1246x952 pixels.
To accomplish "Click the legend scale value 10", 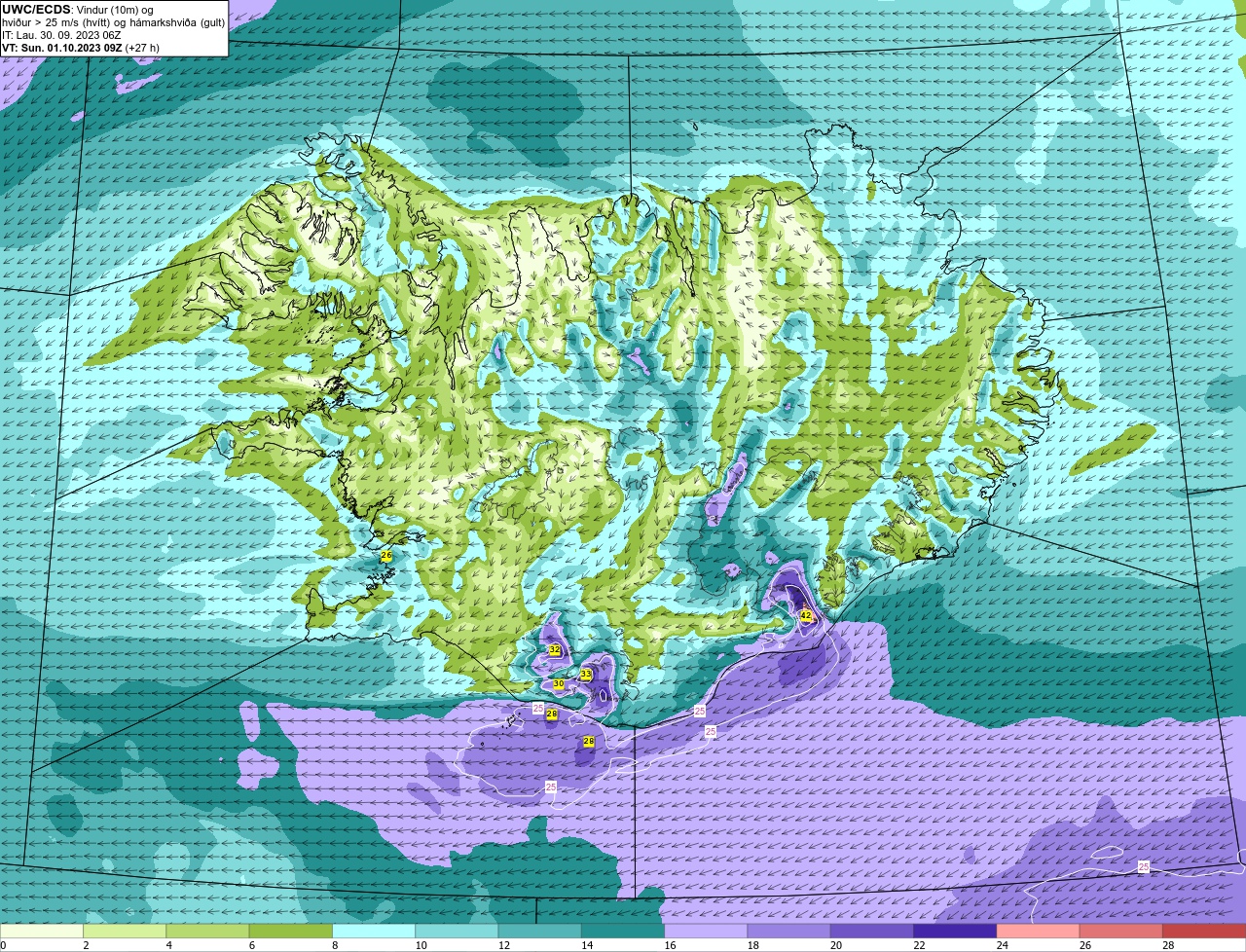I will click(x=421, y=945).
